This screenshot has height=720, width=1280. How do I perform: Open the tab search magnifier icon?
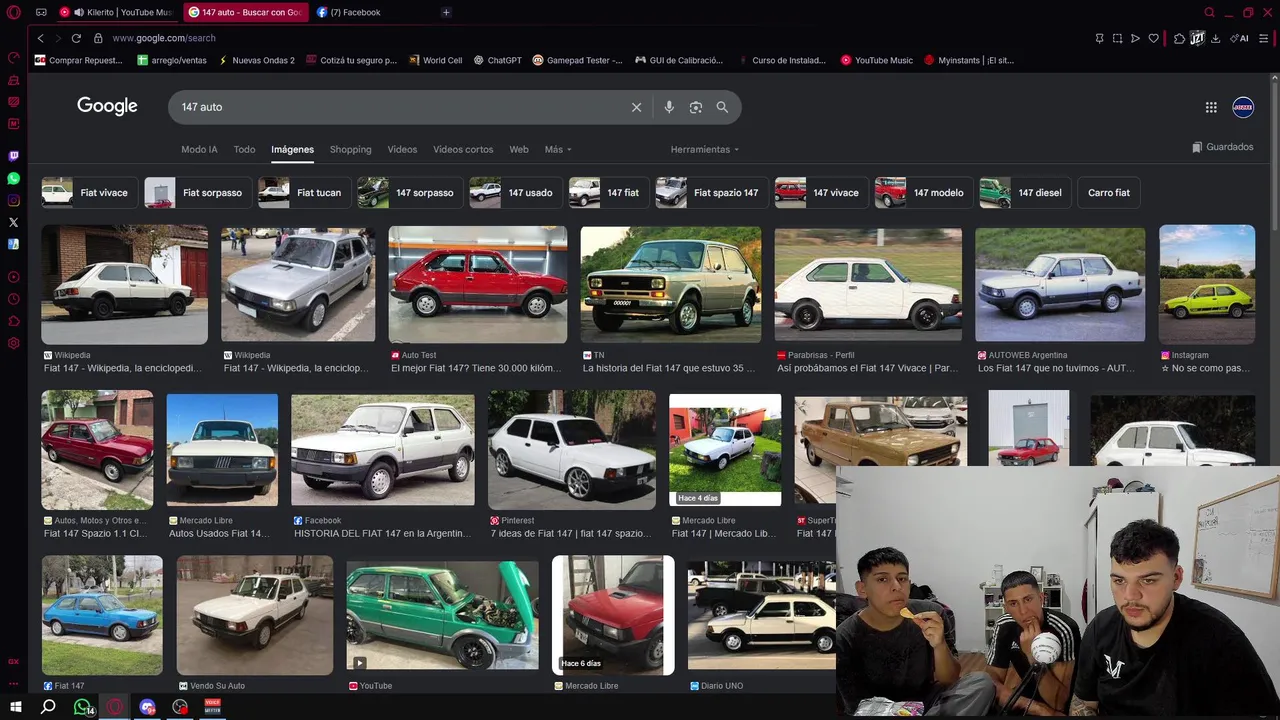pos(1209,12)
